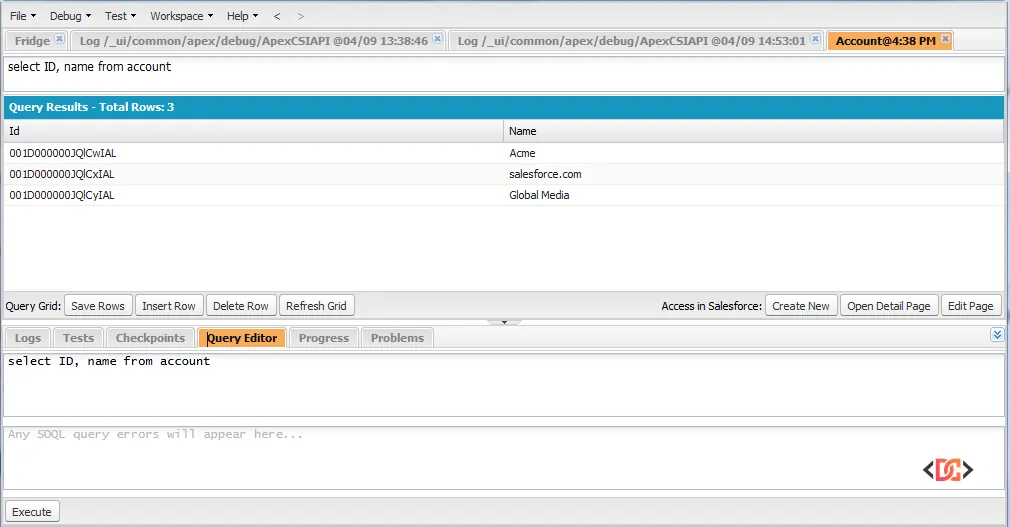Image resolution: width=1010 pixels, height=527 pixels.
Task: Click into the SOQL query editor text
Action: 504,385
